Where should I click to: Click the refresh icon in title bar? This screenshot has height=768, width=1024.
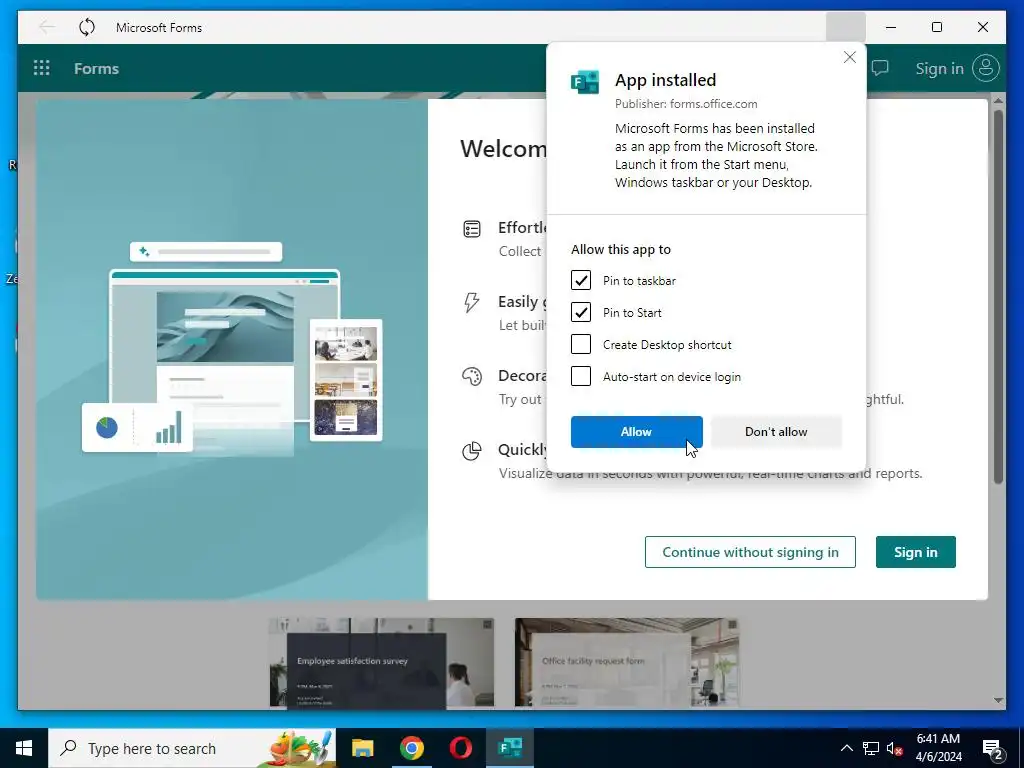pos(86,27)
